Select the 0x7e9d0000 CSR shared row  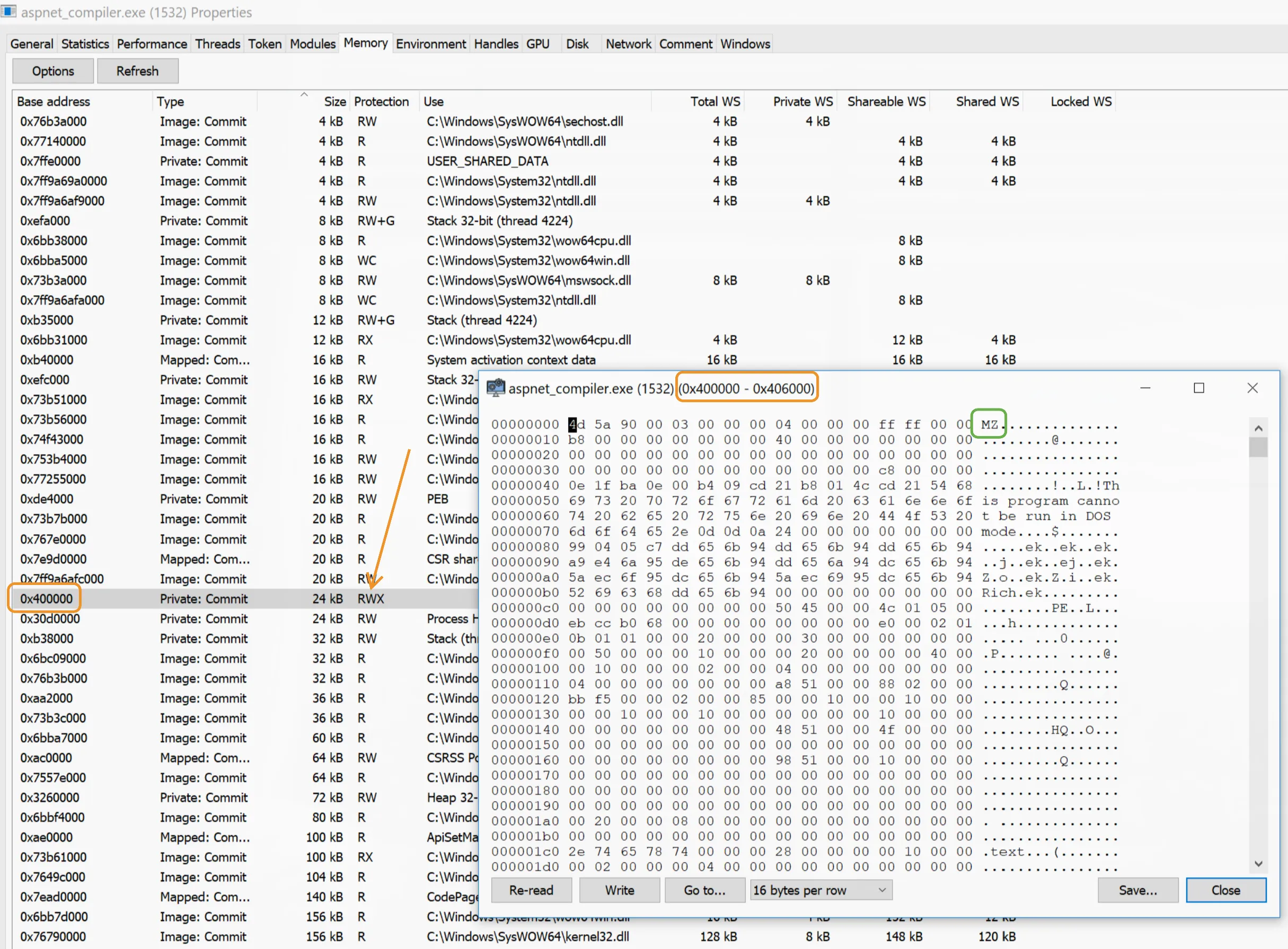(x=246, y=559)
